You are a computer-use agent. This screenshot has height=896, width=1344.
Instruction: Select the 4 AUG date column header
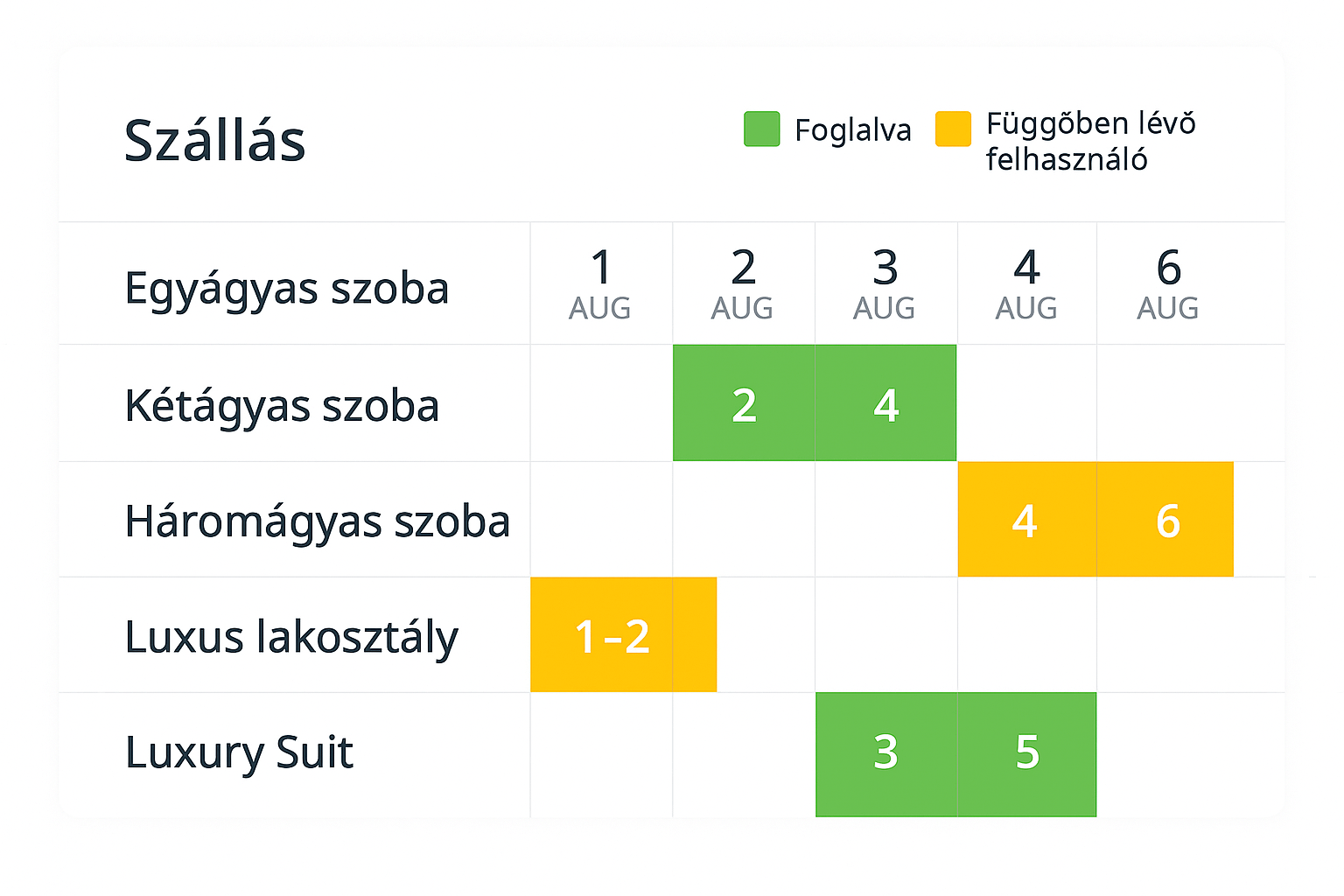point(1026,284)
